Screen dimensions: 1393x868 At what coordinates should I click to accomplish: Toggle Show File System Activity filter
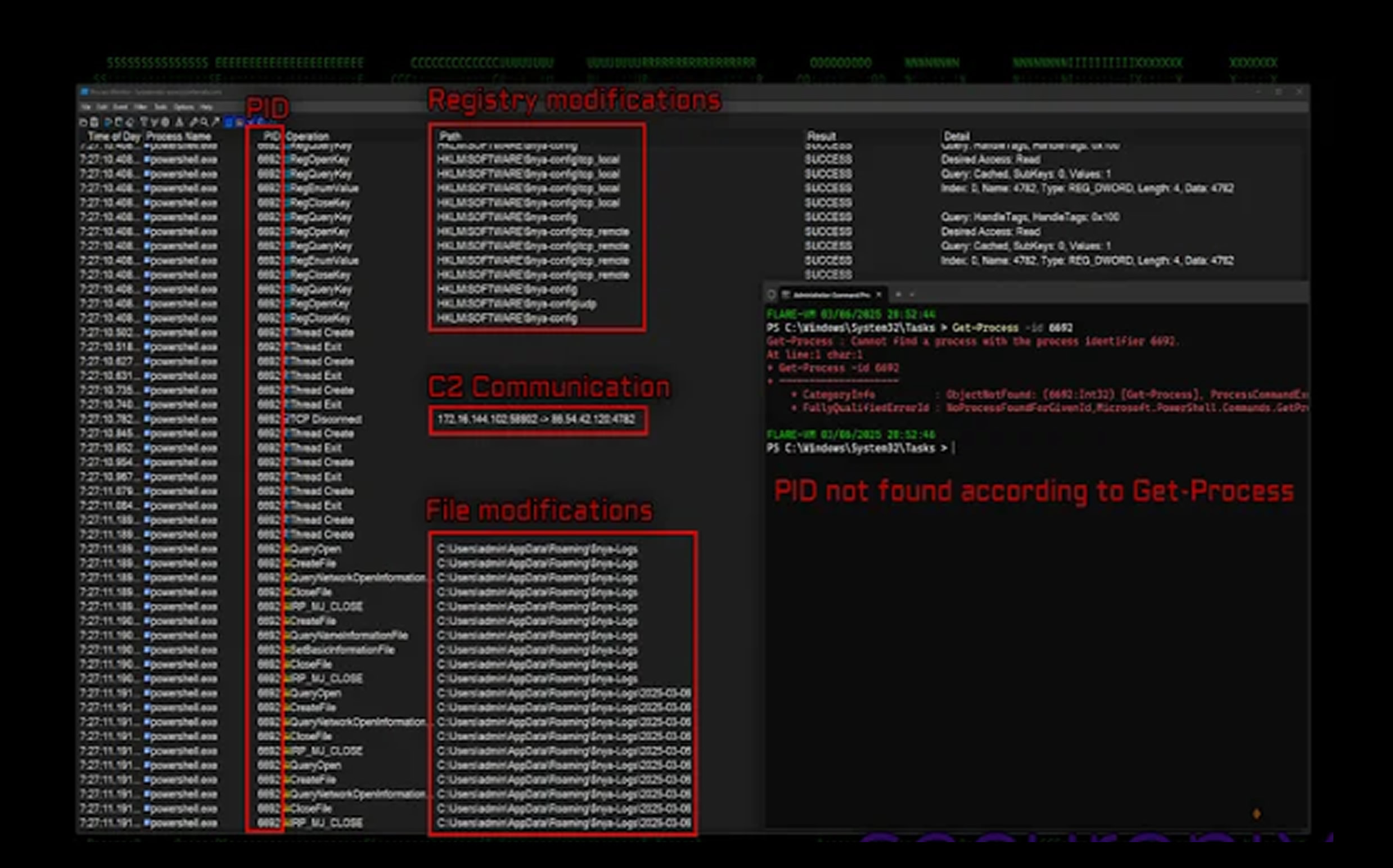point(240,121)
